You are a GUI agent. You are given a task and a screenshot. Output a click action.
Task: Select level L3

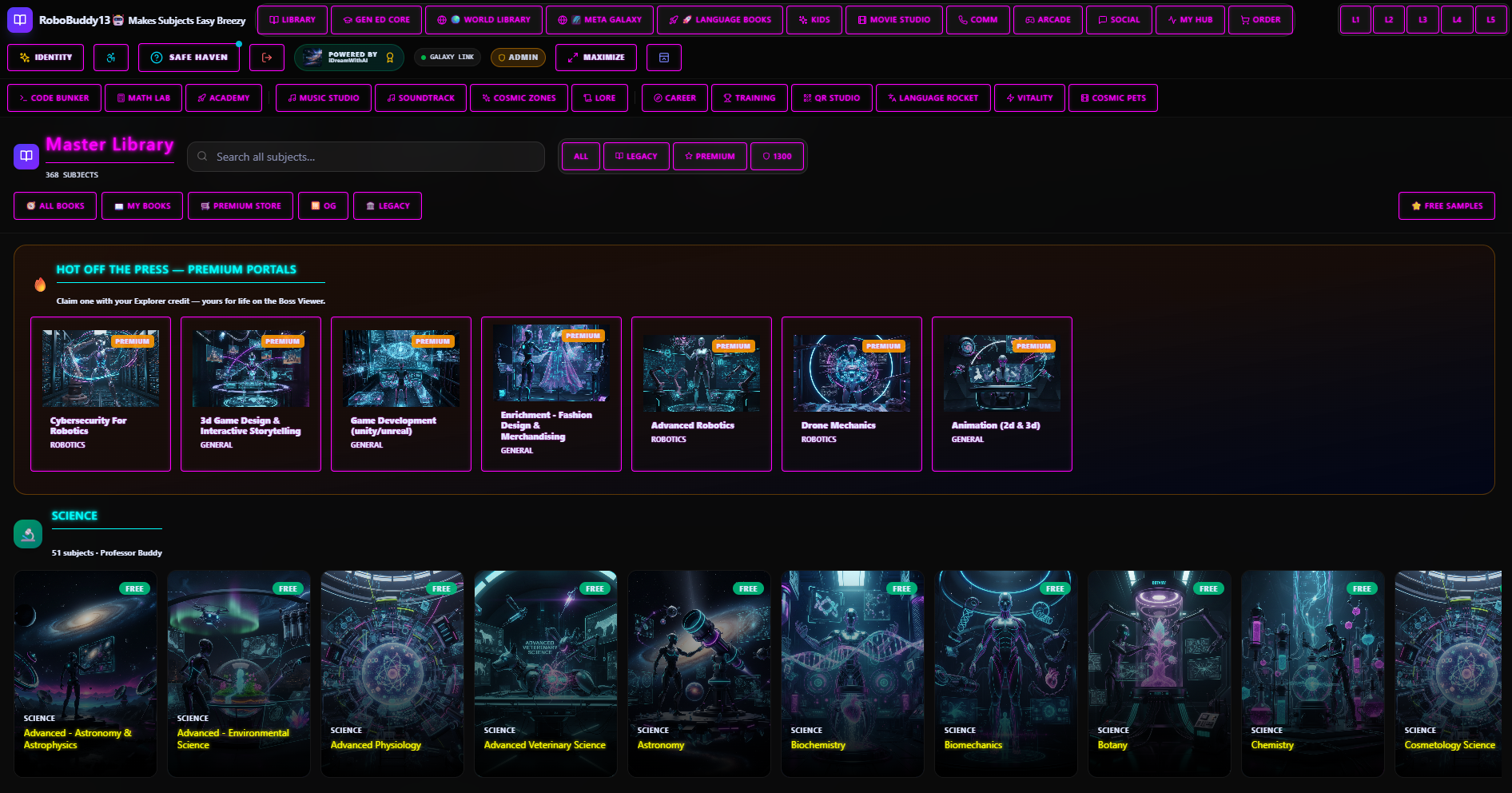pos(1422,20)
